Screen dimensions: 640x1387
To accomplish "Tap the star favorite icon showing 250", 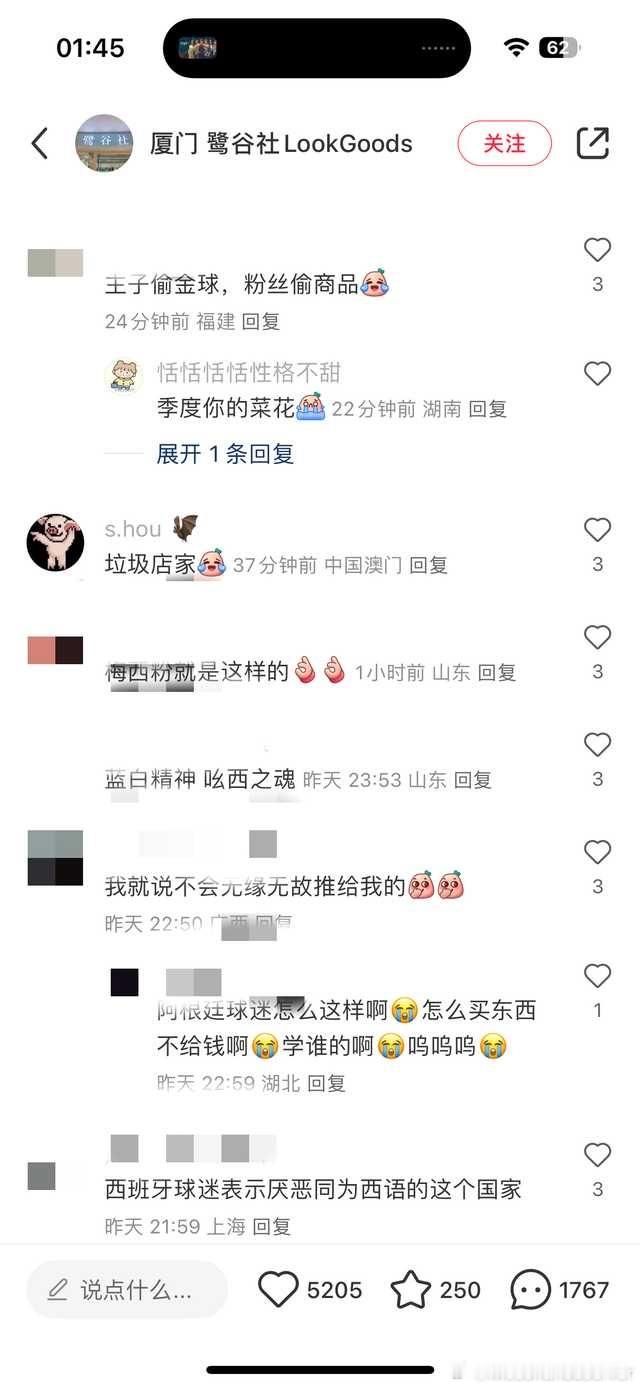I will click(x=410, y=1290).
